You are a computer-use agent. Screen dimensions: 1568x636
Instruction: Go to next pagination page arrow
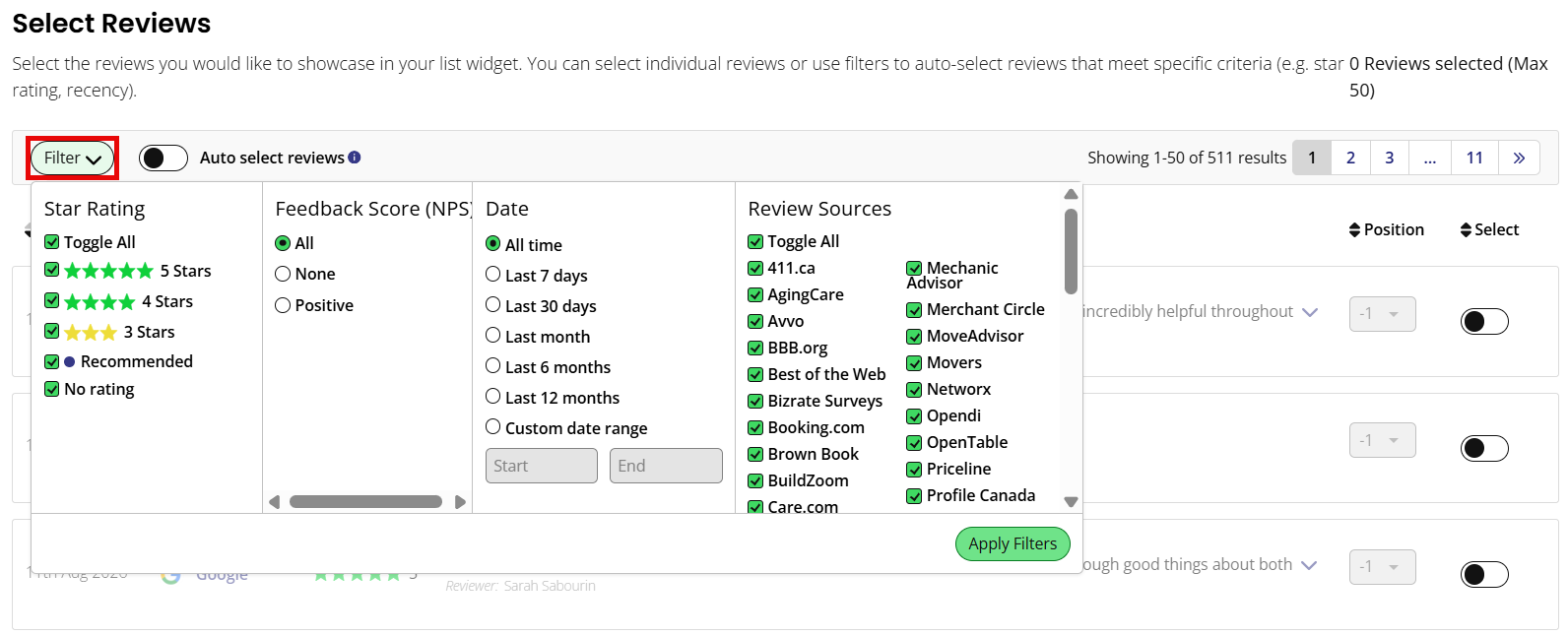click(1519, 158)
